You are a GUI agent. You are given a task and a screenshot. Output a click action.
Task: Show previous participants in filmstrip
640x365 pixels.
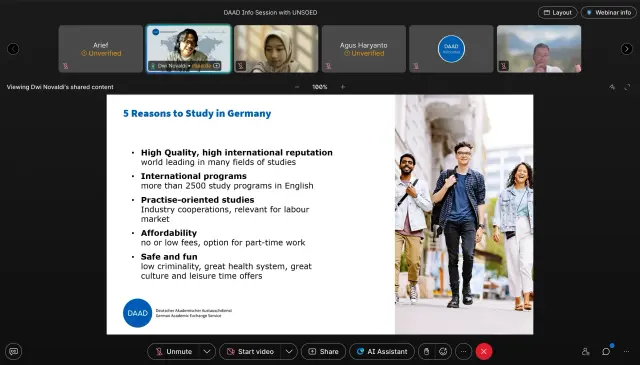pyautogui.click(x=13, y=49)
